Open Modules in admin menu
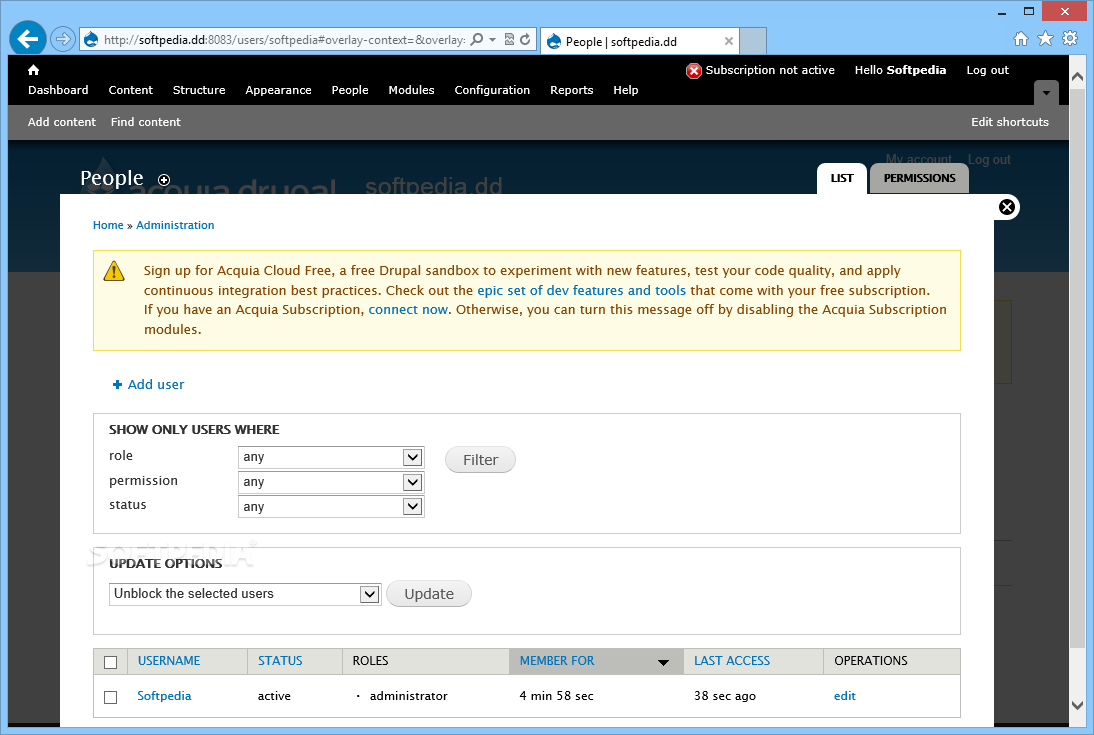1094x735 pixels. pyautogui.click(x=411, y=90)
